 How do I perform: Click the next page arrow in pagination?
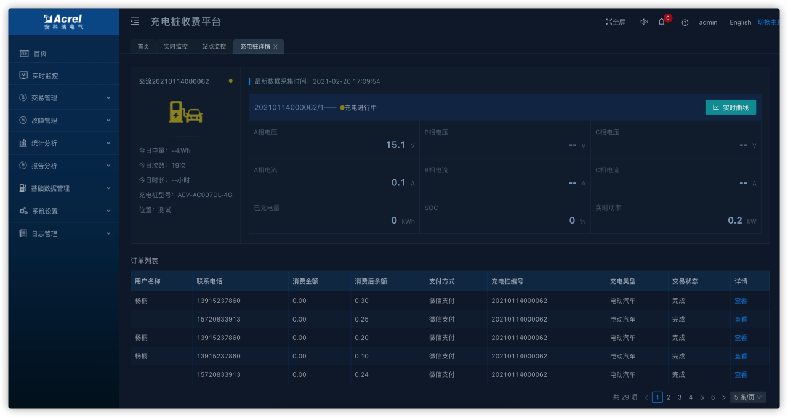[x=725, y=397]
